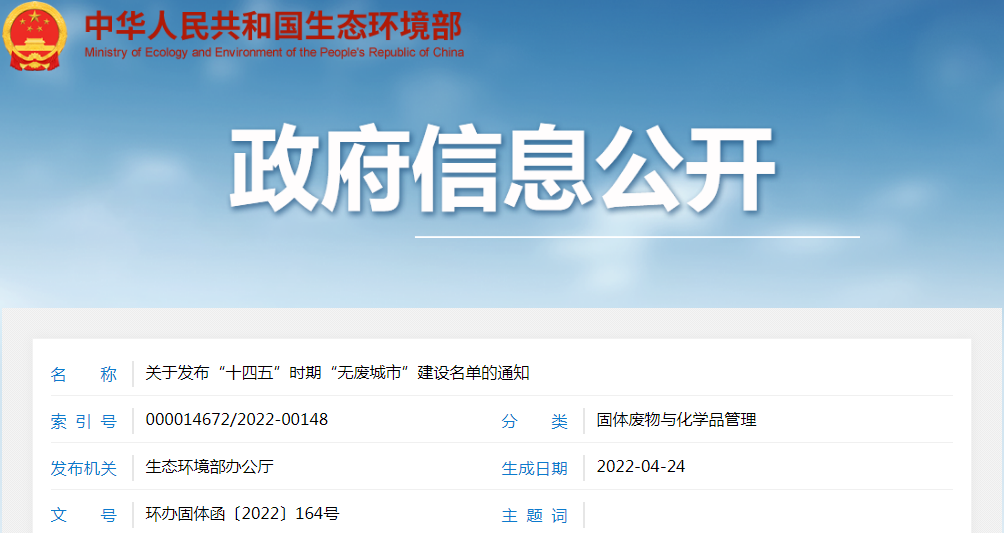The image size is (1004, 533).
Task: Click the Ministry of Ecology and Environment English title
Action: click(x=274, y=53)
